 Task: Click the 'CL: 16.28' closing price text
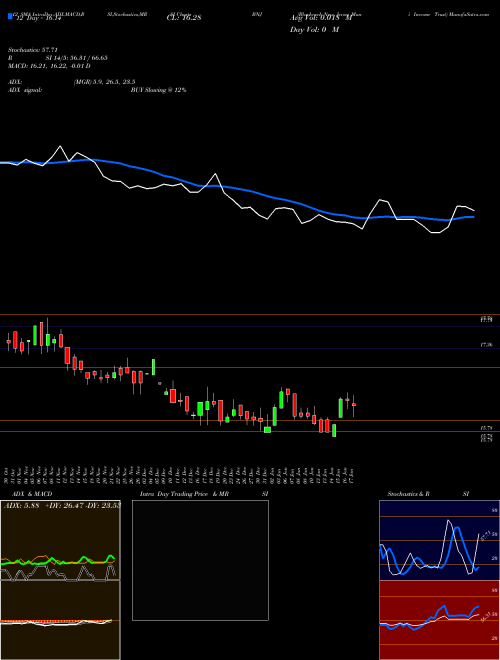pyautogui.click(x=184, y=18)
